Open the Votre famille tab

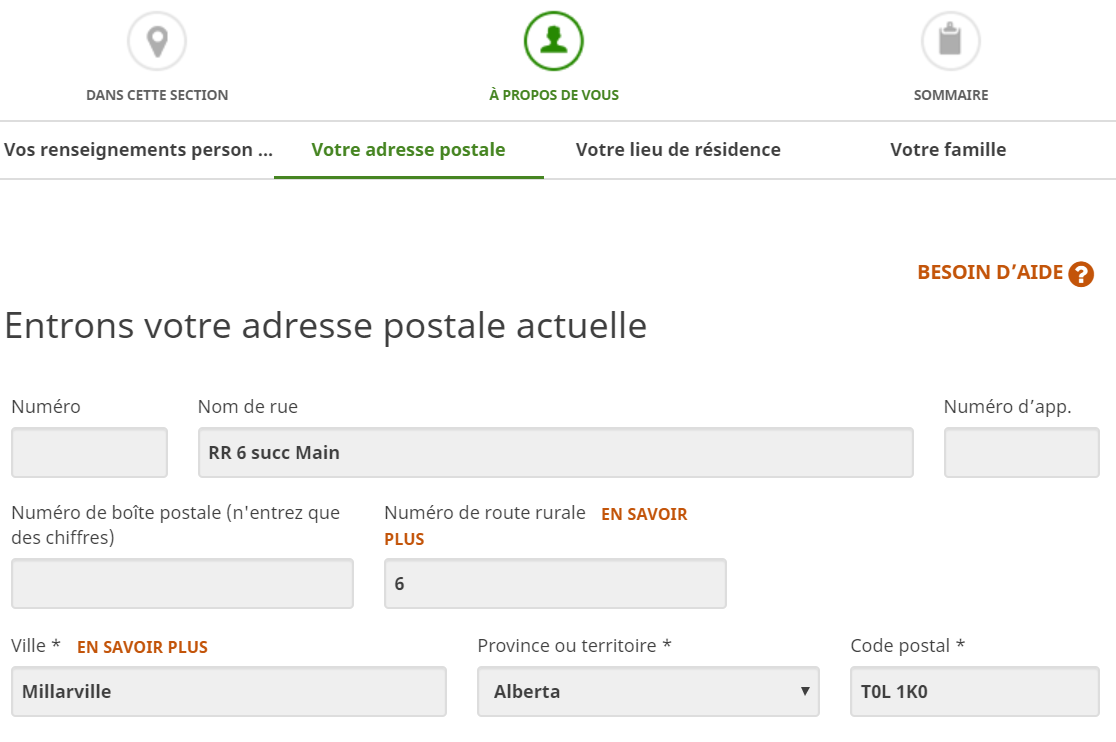pyautogui.click(x=948, y=149)
